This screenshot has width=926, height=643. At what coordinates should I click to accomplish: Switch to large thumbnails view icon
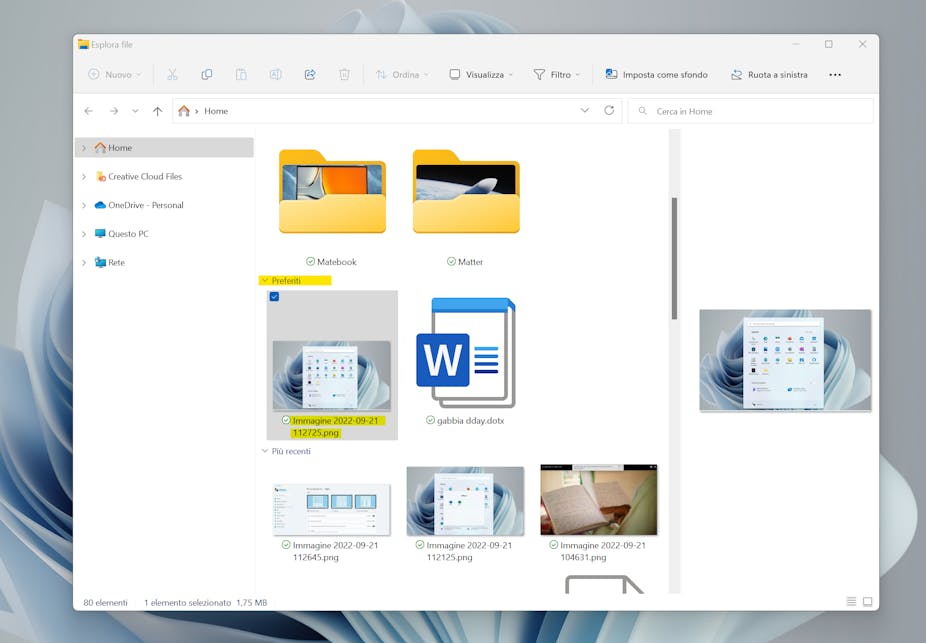[x=867, y=602]
